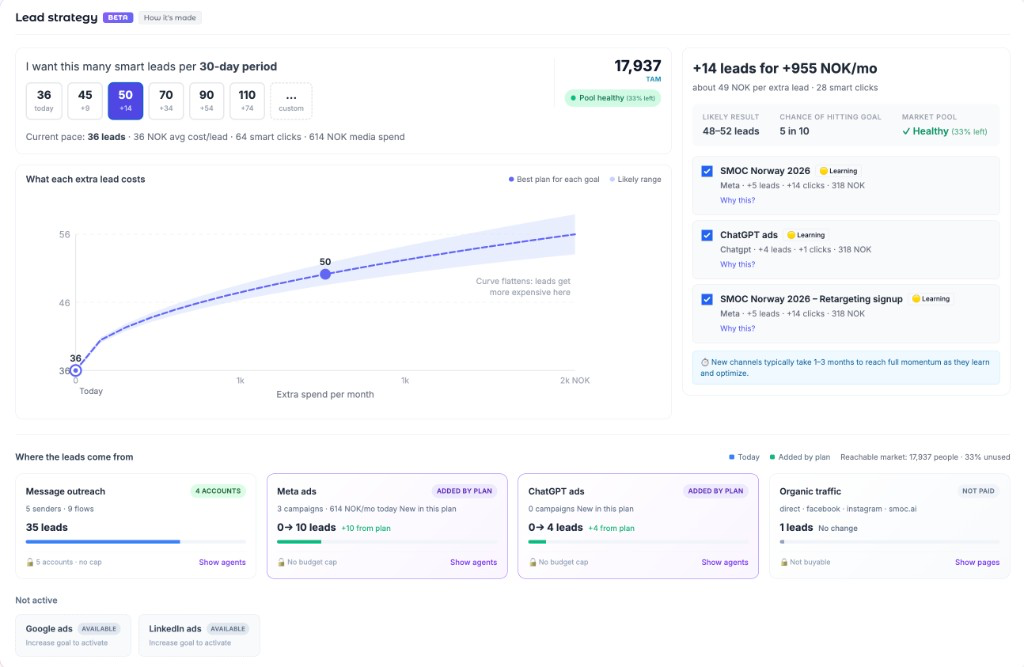Click the ChatGPT ads card progress bar
The image size is (1024, 667).
coord(639,542)
